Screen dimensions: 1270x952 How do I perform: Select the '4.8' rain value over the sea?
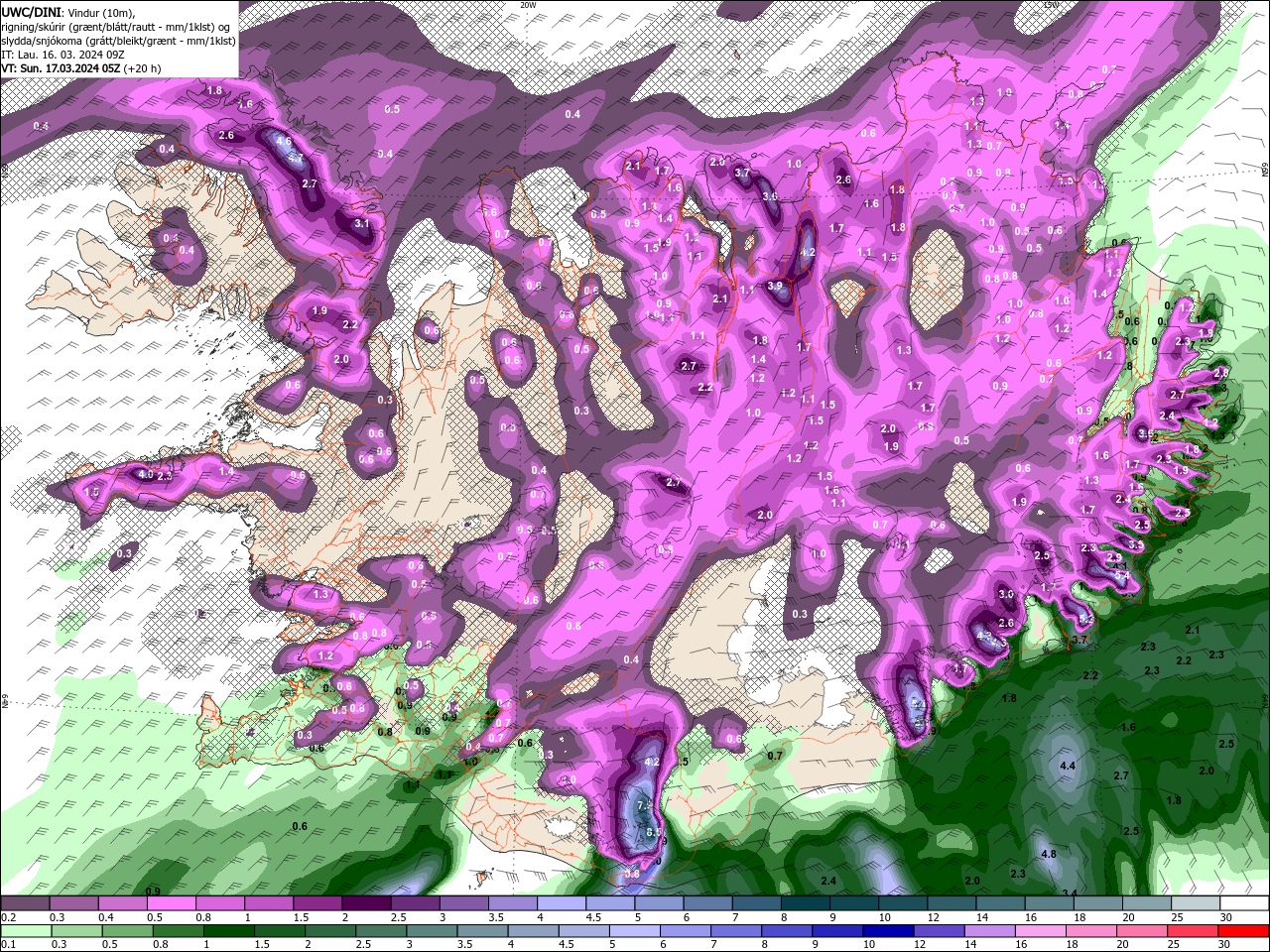tap(1048, 854)
